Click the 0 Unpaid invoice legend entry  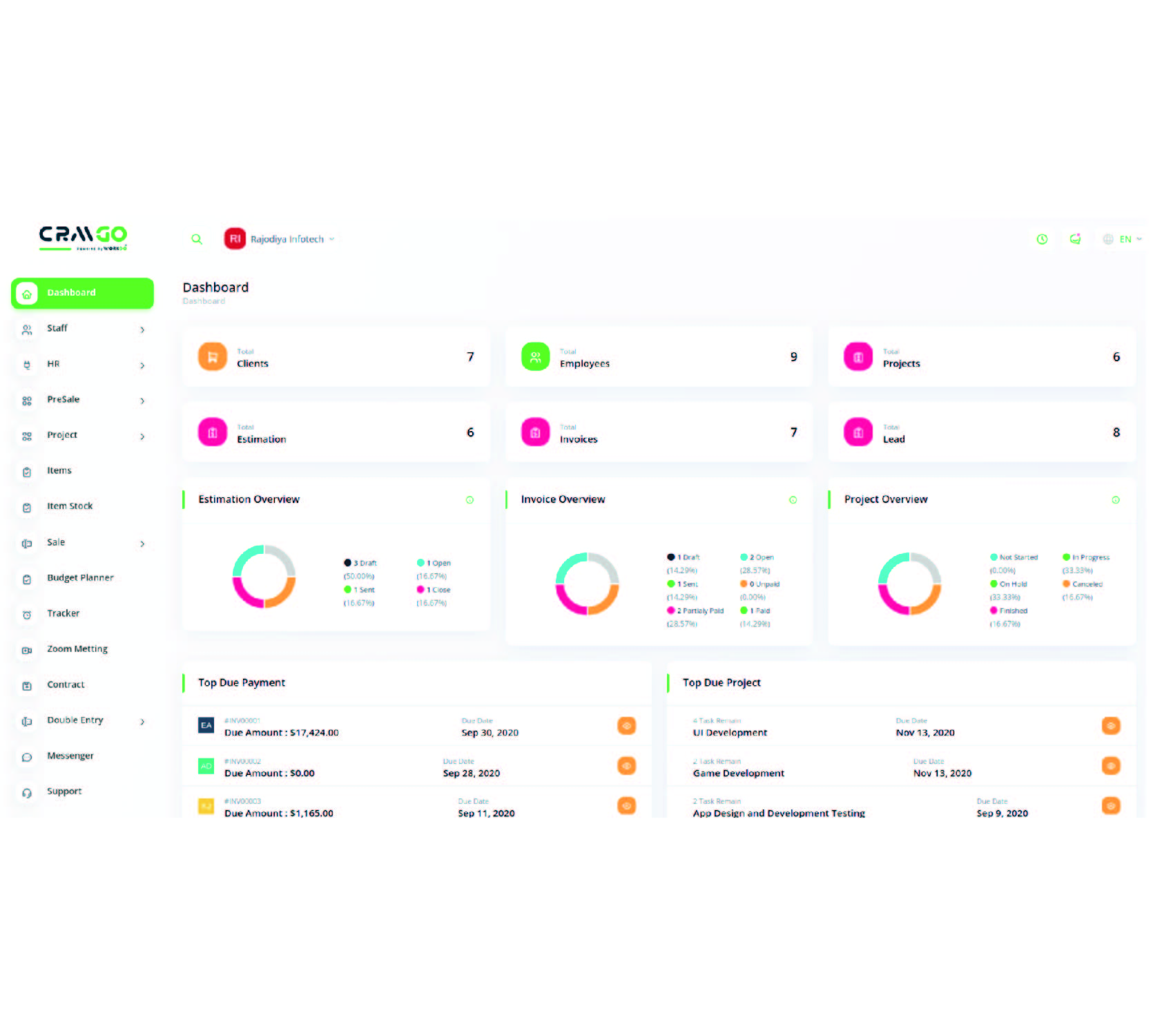tap(760, 584)
